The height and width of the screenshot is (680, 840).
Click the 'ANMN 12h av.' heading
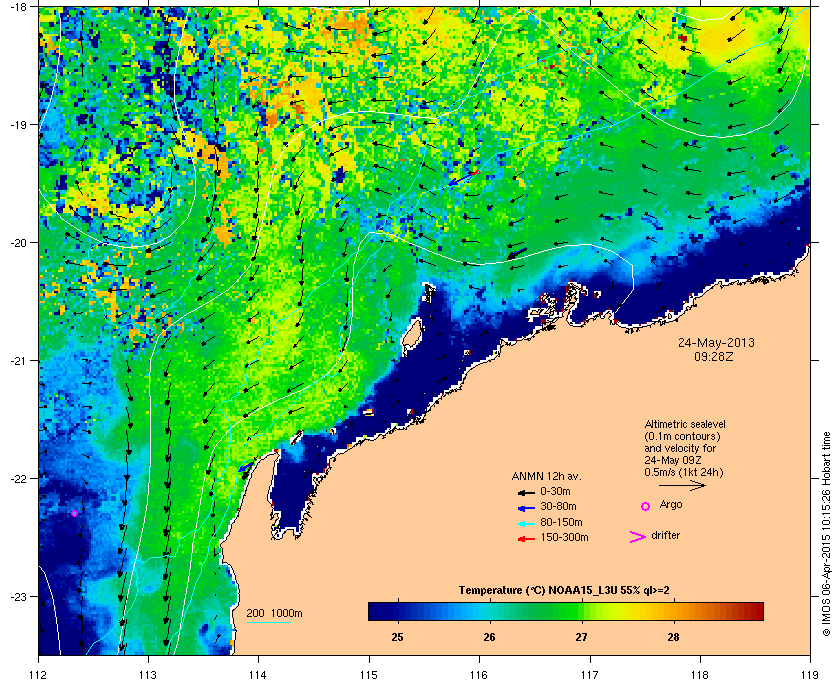click(x=546, y=476)
